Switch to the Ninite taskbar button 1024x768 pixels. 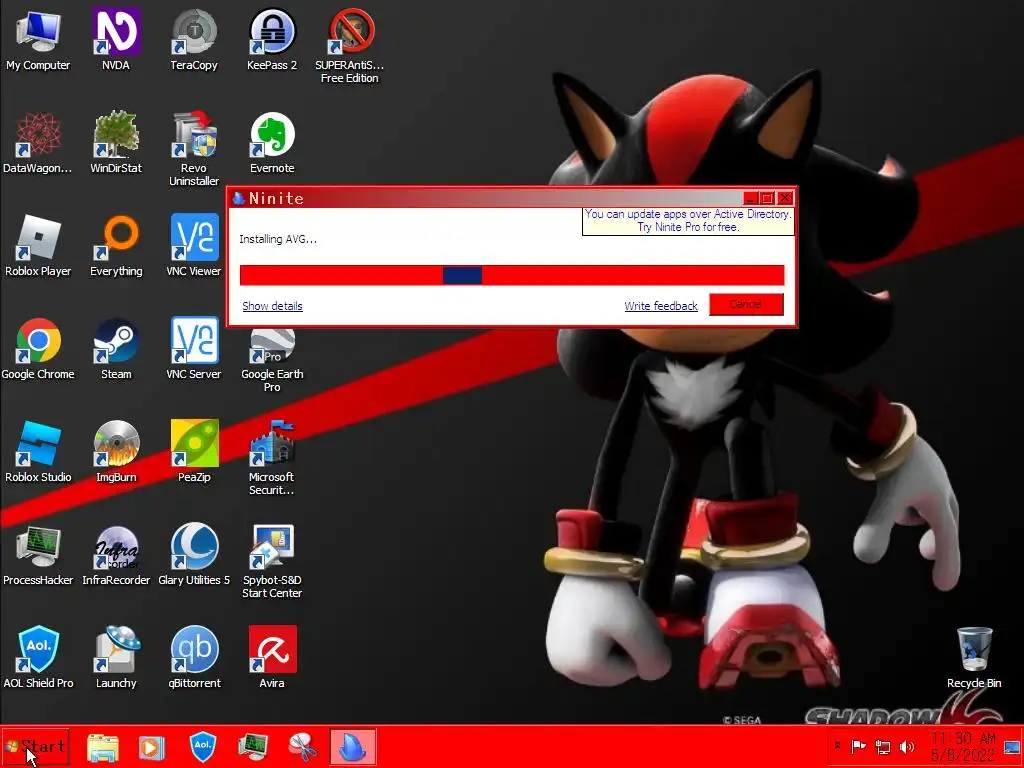point(353,747)
